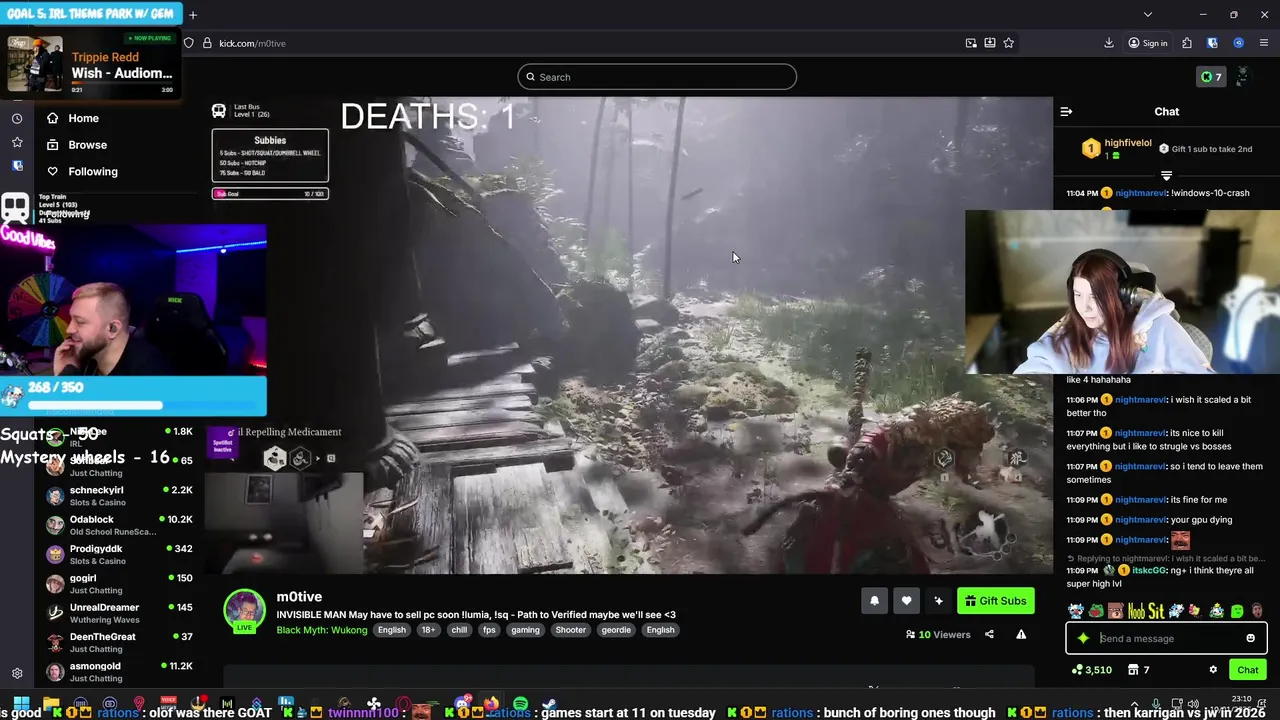Click the picture-in-picture icon in the address bar
Viewport: 1280px width, 720px height.
tap(971, 43)
